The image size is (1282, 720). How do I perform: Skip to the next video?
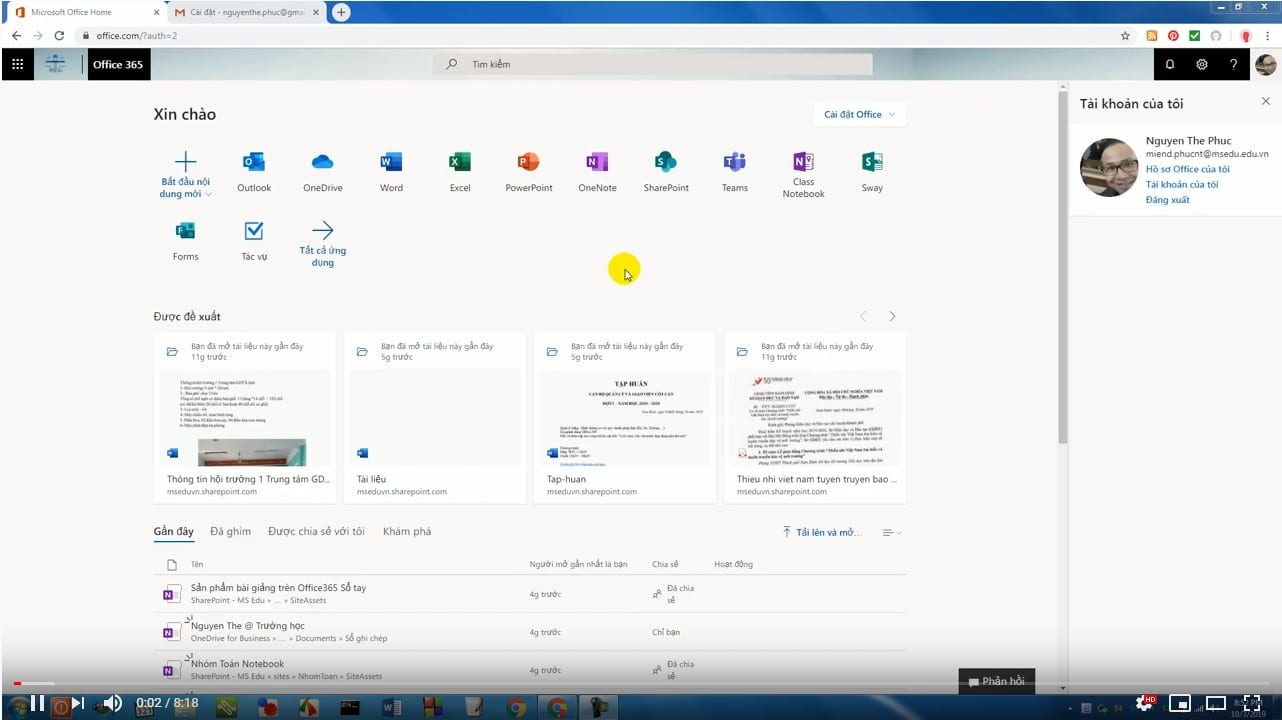pos(77,703)
